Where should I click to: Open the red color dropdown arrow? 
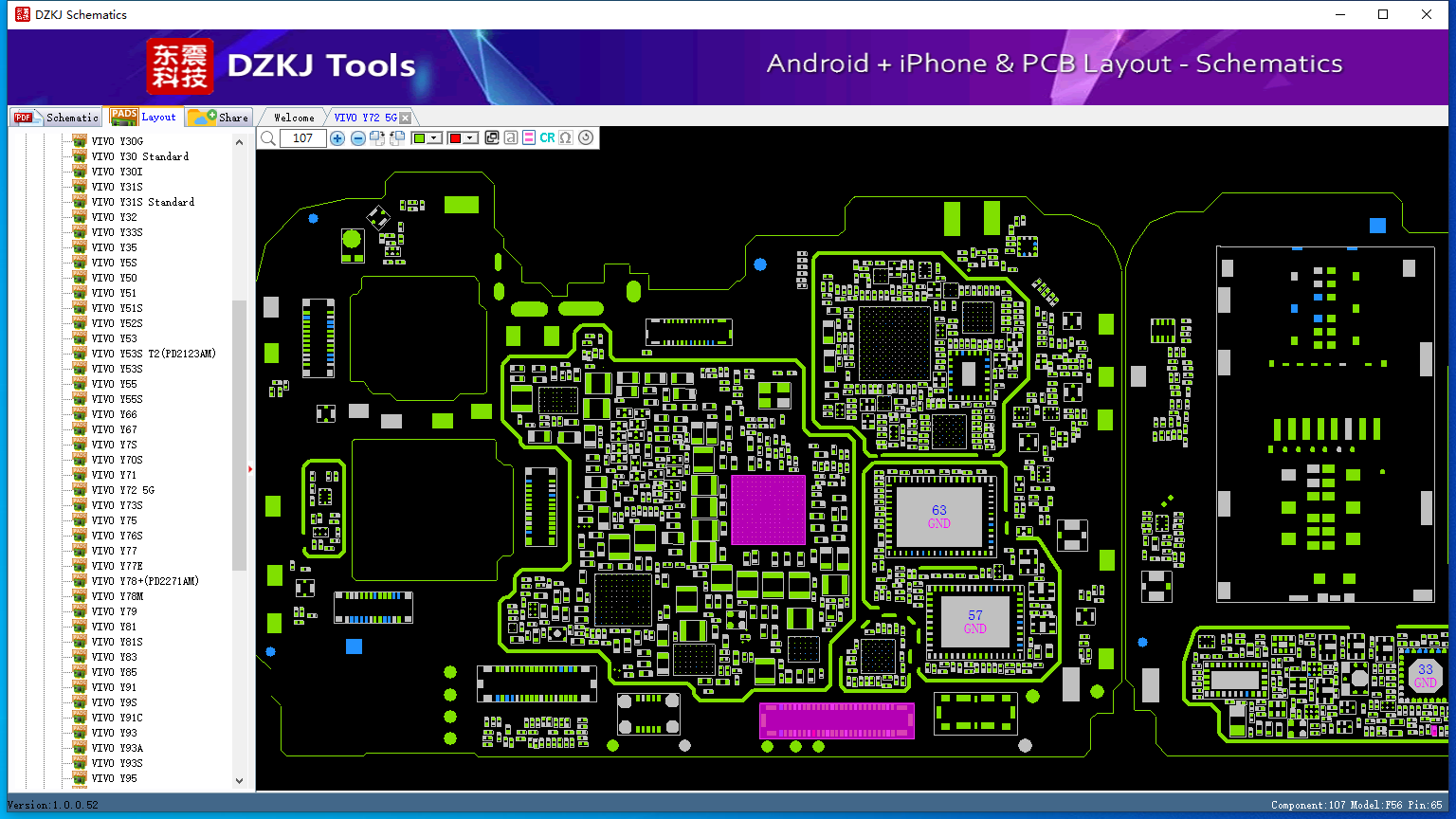pos(470,138)
